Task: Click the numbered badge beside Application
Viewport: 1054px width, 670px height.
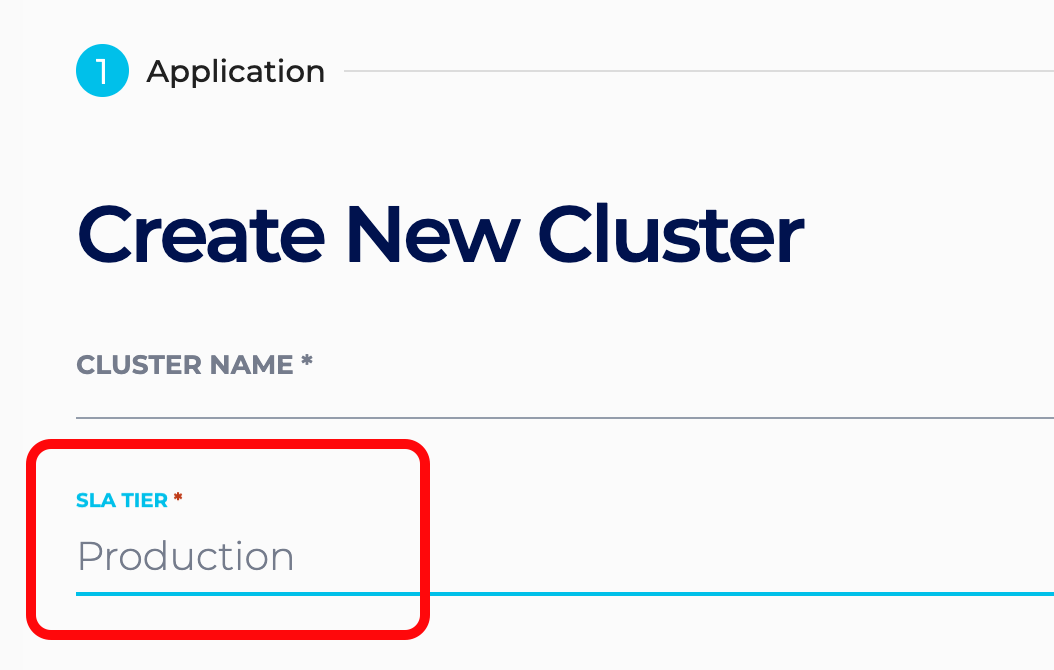Action: click(101, 70)
